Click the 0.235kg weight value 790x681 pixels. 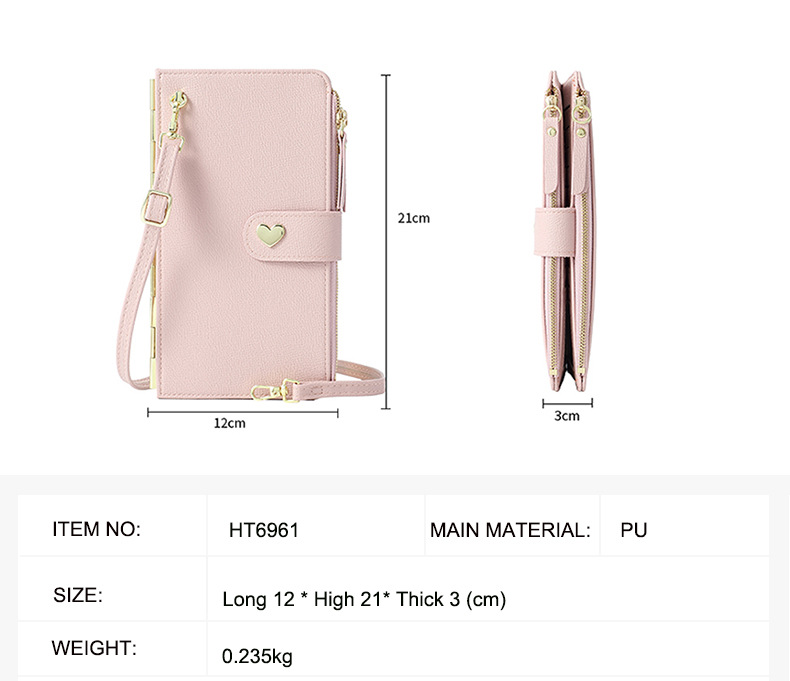(257, 656)
